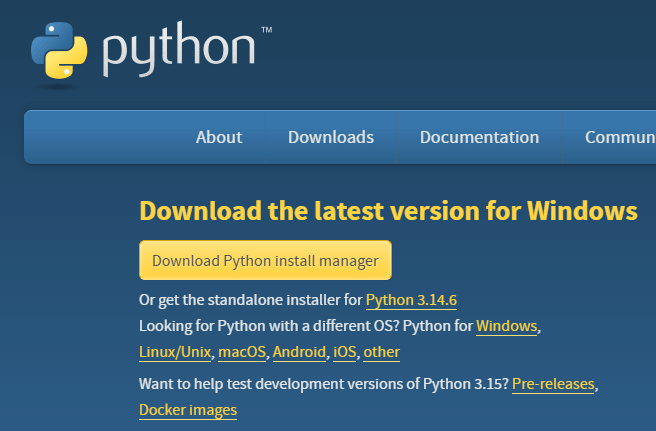Follow the other platforms link
The image size is (656, 431).
pyautogui.click(x=382, y=352)
